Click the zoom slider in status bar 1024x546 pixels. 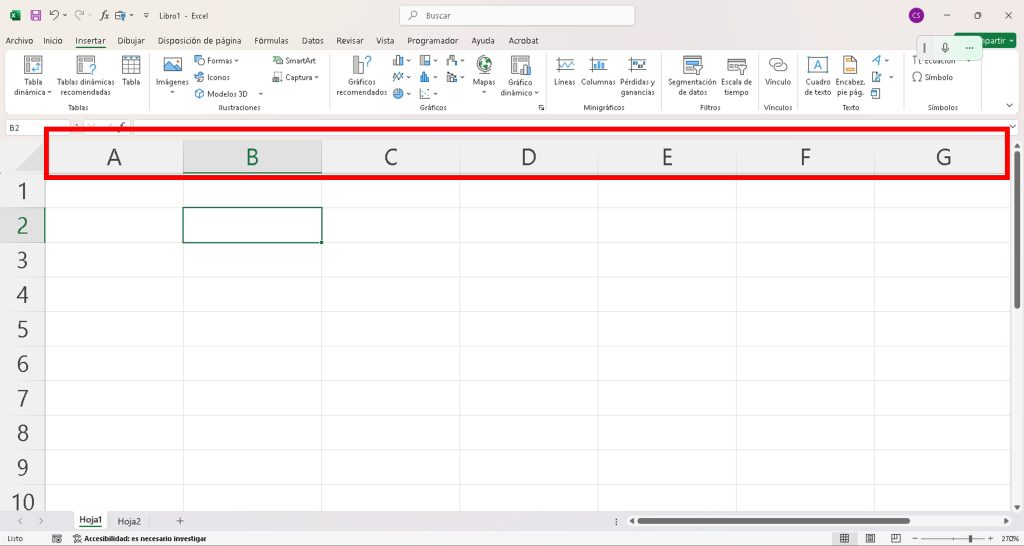[969, 538]
